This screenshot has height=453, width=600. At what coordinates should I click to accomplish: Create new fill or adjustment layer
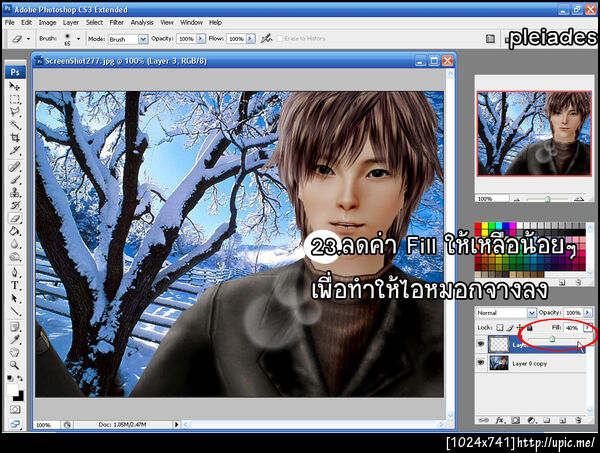[x=531, y=420]
